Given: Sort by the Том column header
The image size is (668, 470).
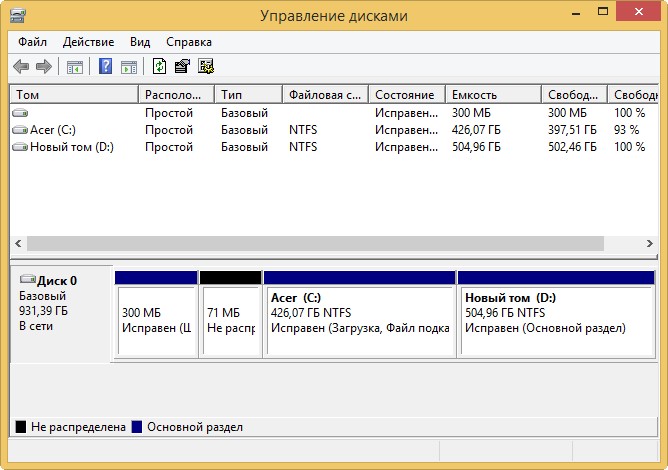Looking at the screenshot, I should coord(72,95).
